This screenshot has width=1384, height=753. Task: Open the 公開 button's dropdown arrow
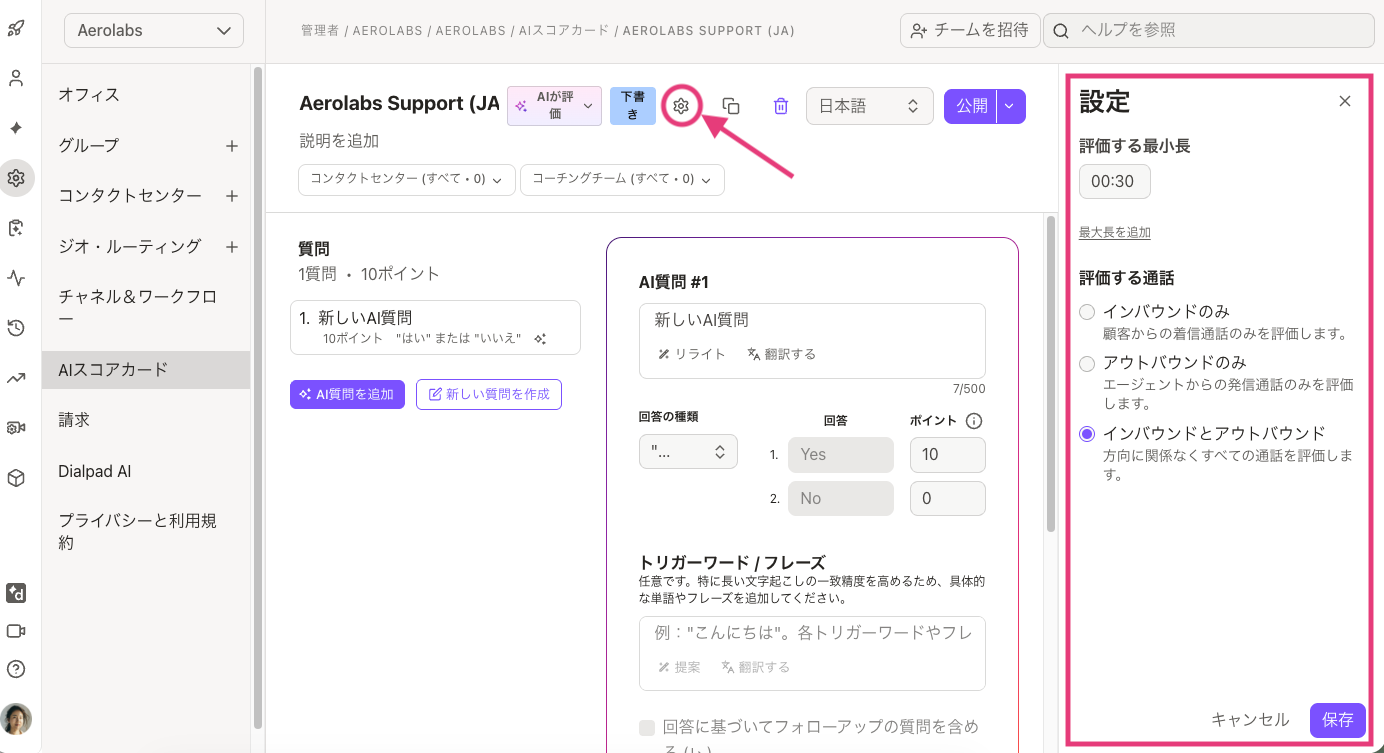coord(1011,106)
